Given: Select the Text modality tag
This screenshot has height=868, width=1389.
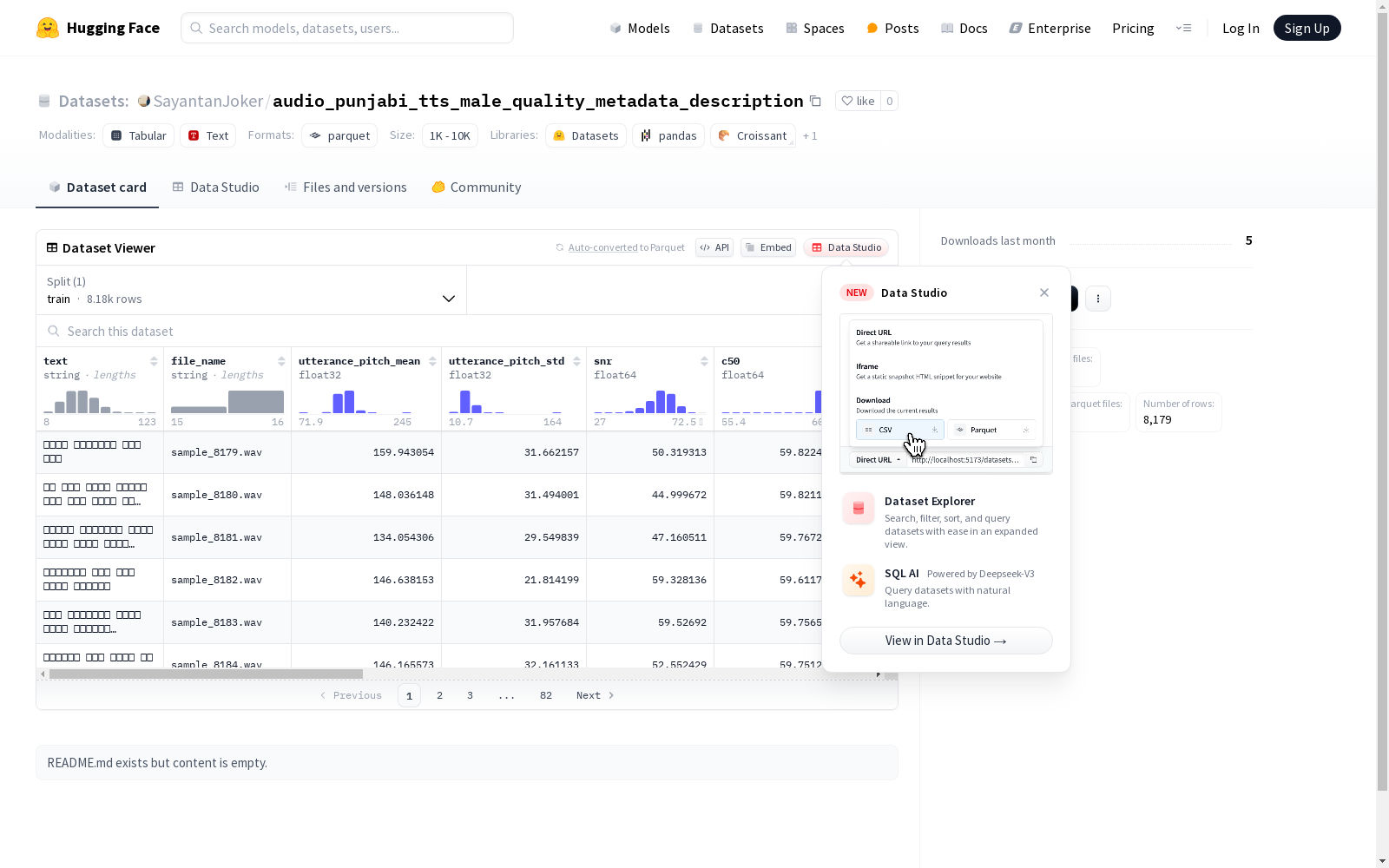Looking at the screenshot, I should pos(208,135).
